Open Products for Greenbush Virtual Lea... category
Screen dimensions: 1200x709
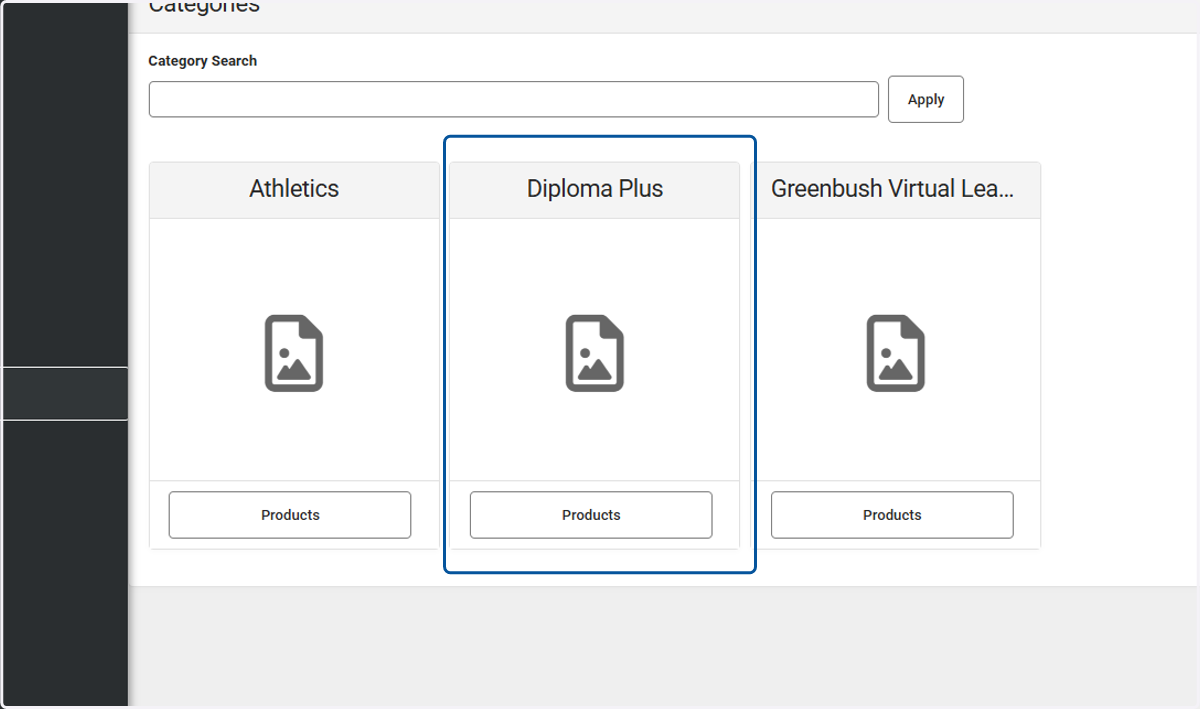tap(892, 515)
